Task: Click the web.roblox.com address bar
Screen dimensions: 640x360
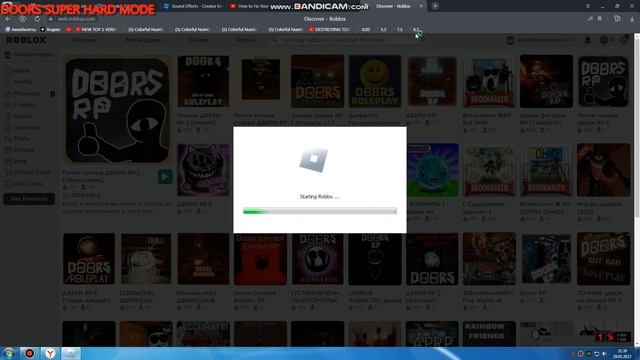Action: [x=76, y=19]
